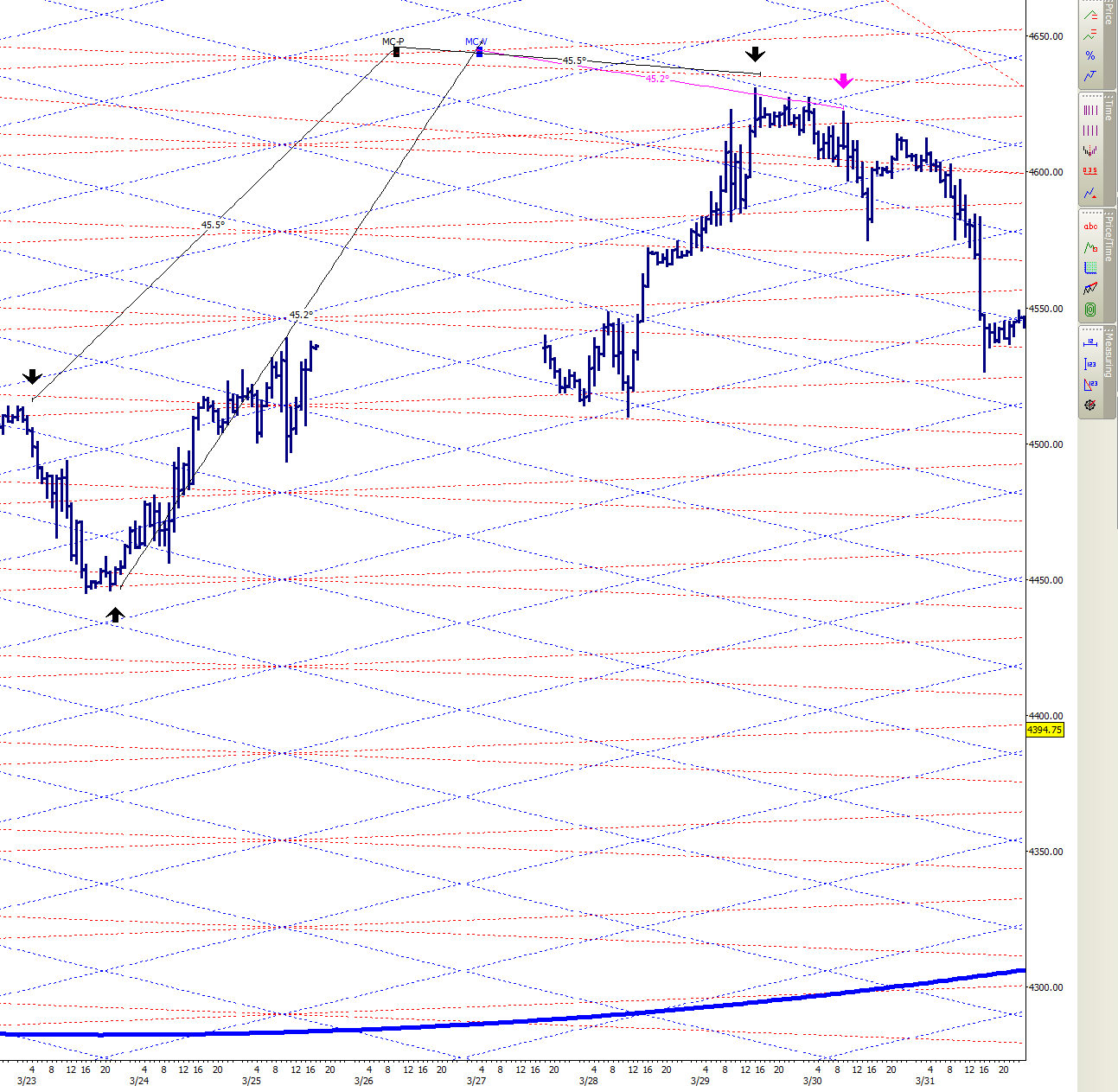The width and height of the screenshot is (1118, 1092).
Task: Click the 3/31 date axis label
Action: point(925,1081)
